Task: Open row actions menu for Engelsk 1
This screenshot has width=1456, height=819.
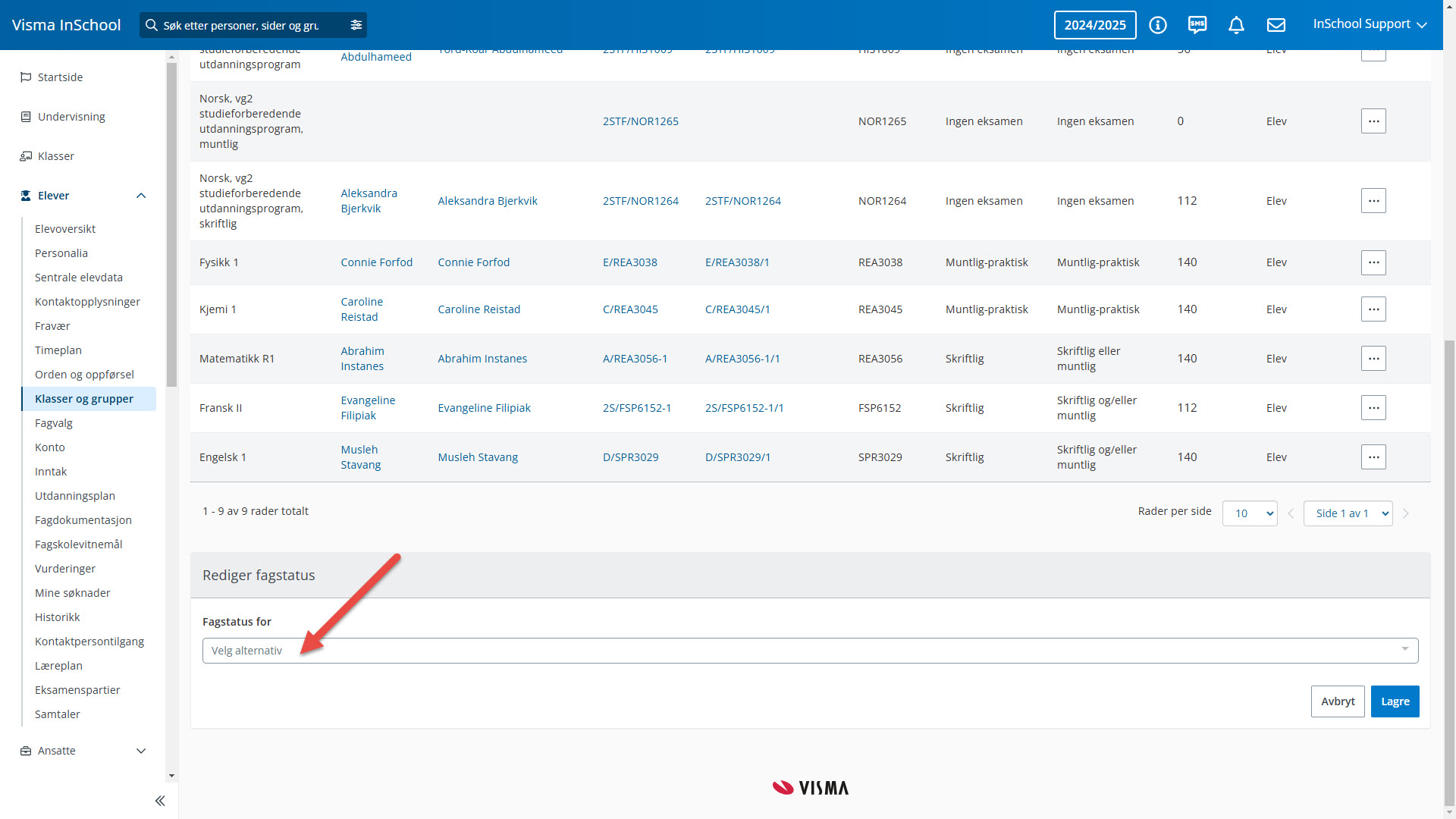Action: (x=1373, y=457)
